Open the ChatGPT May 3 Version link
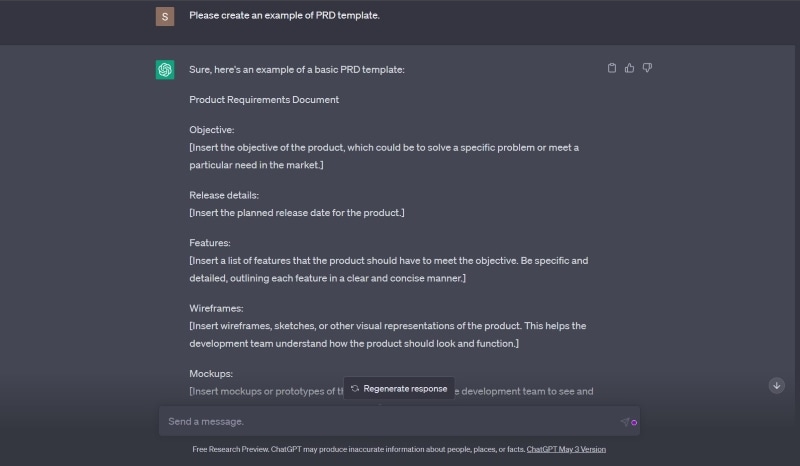 point(566,449)
